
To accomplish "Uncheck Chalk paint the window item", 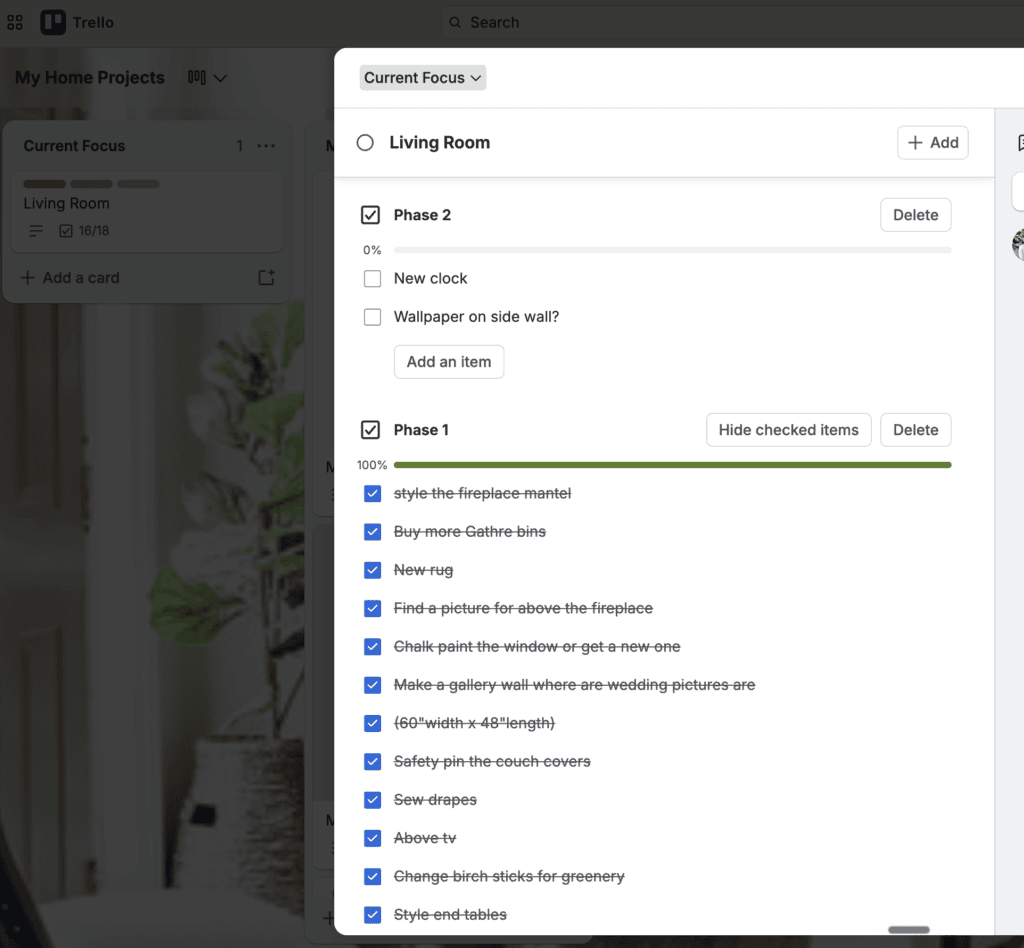I will (x=372, y=646).
